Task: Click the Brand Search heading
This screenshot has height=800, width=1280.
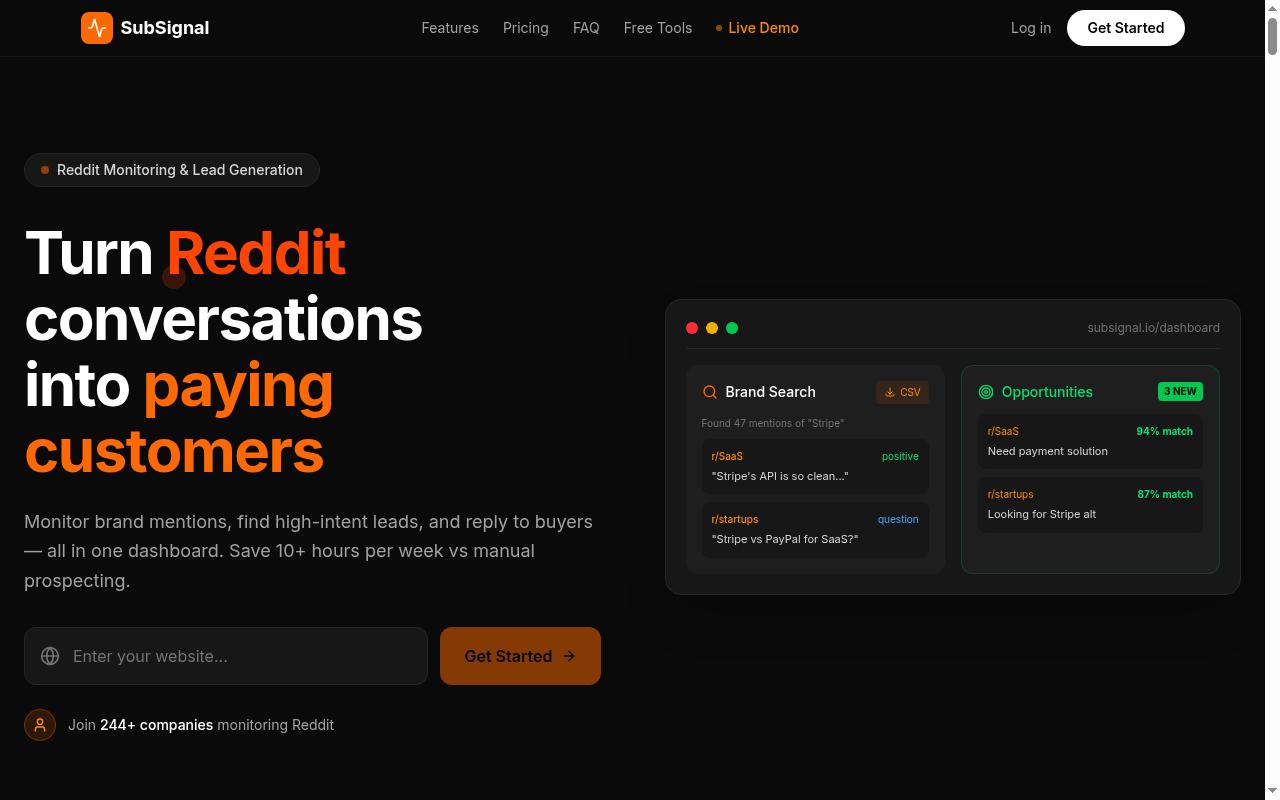Action: coord(770,392)
